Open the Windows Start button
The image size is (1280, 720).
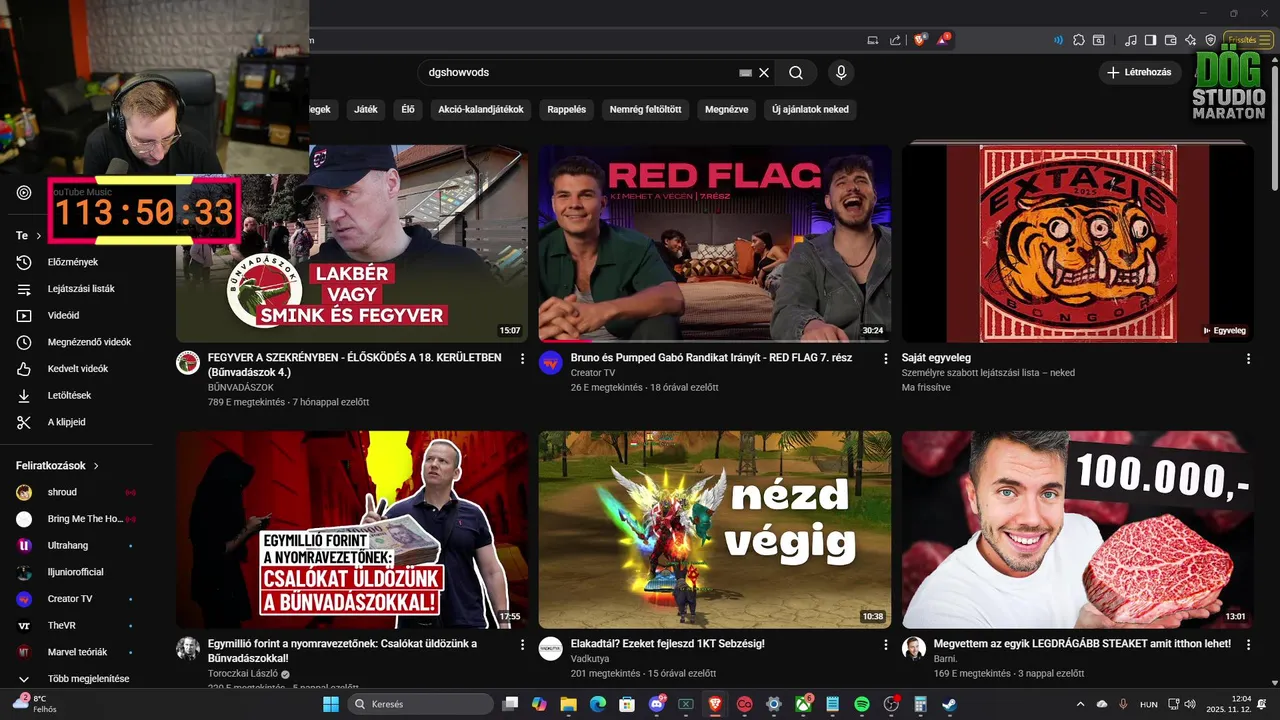point(331,704)
